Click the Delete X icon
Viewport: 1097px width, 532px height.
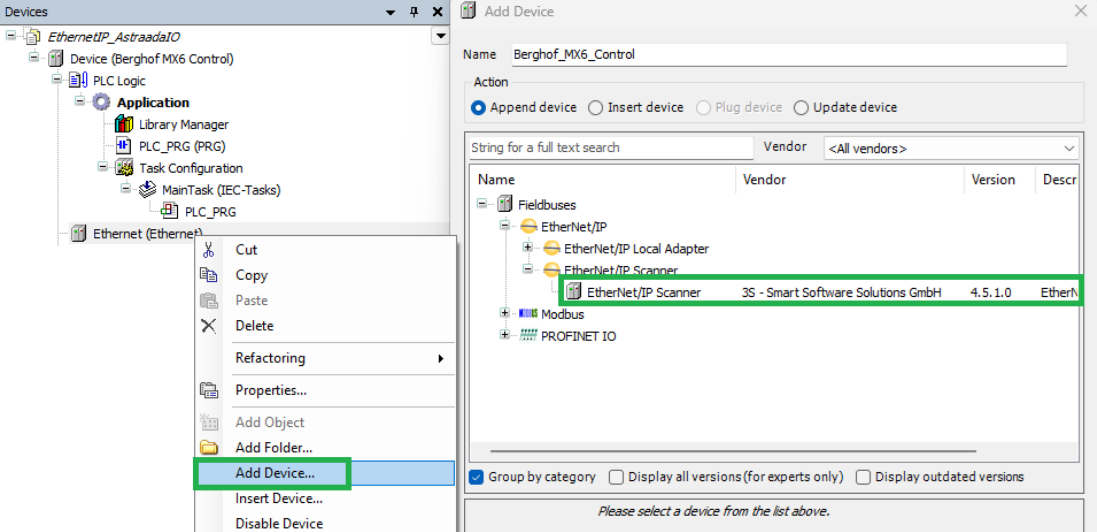point(208,326)
